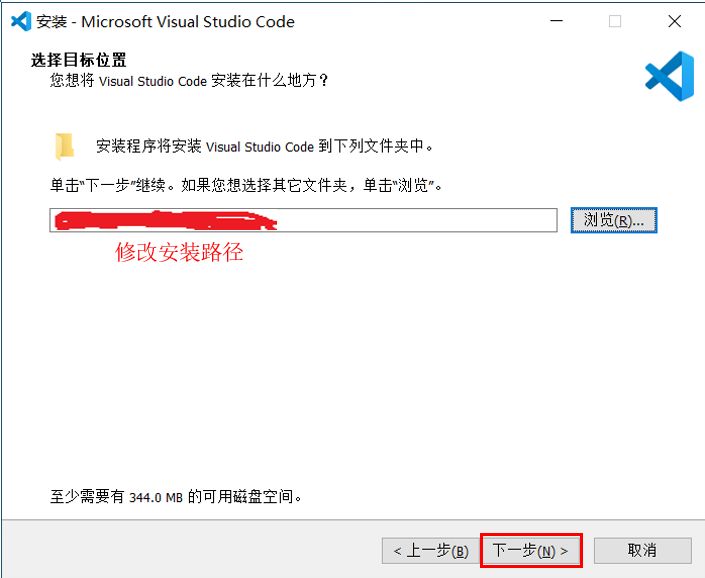705x578 pixels.
Task: Click the yellow folder icon
Action: (64, 147)
